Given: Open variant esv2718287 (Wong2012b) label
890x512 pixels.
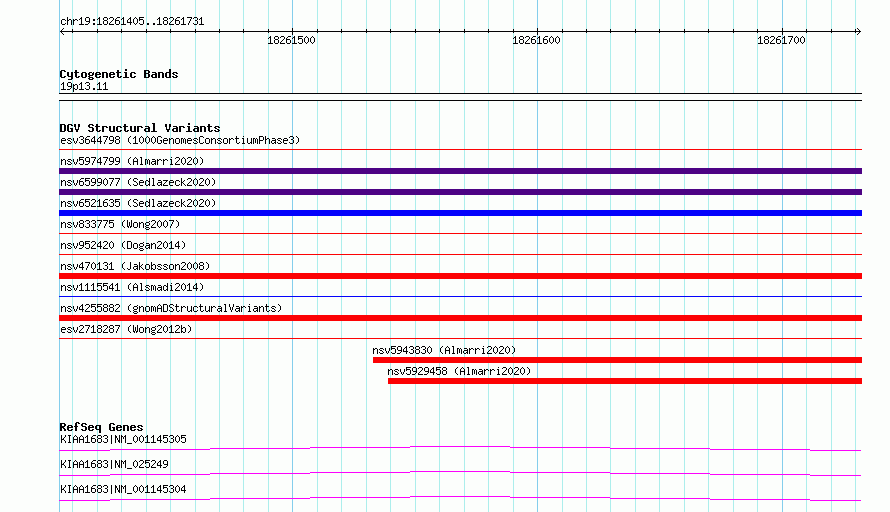Looking at the screenshot, I should [x=126, y=329].
